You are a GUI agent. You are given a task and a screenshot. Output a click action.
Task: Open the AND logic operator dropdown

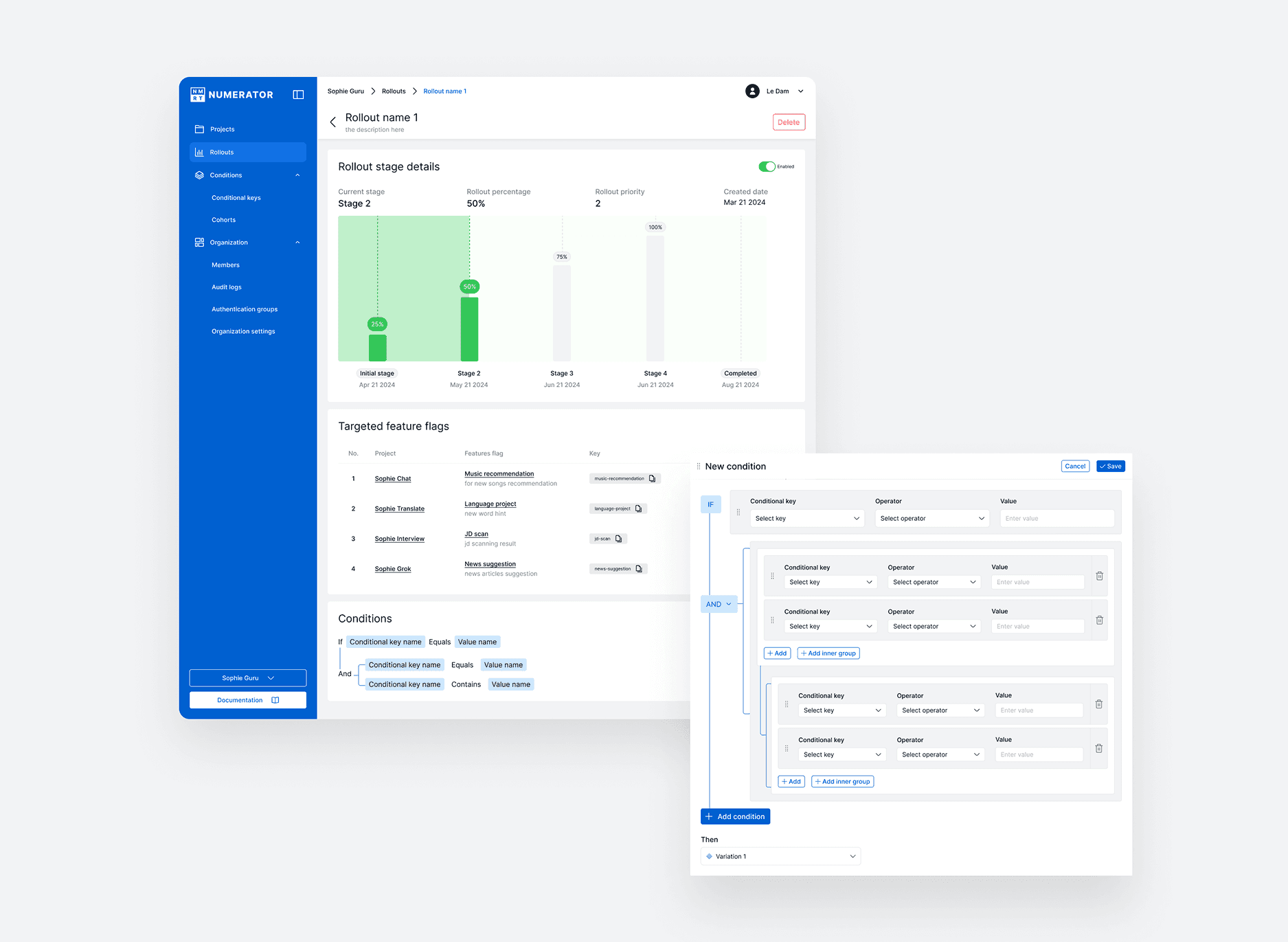pyautogui.click(x=719, y=605)
